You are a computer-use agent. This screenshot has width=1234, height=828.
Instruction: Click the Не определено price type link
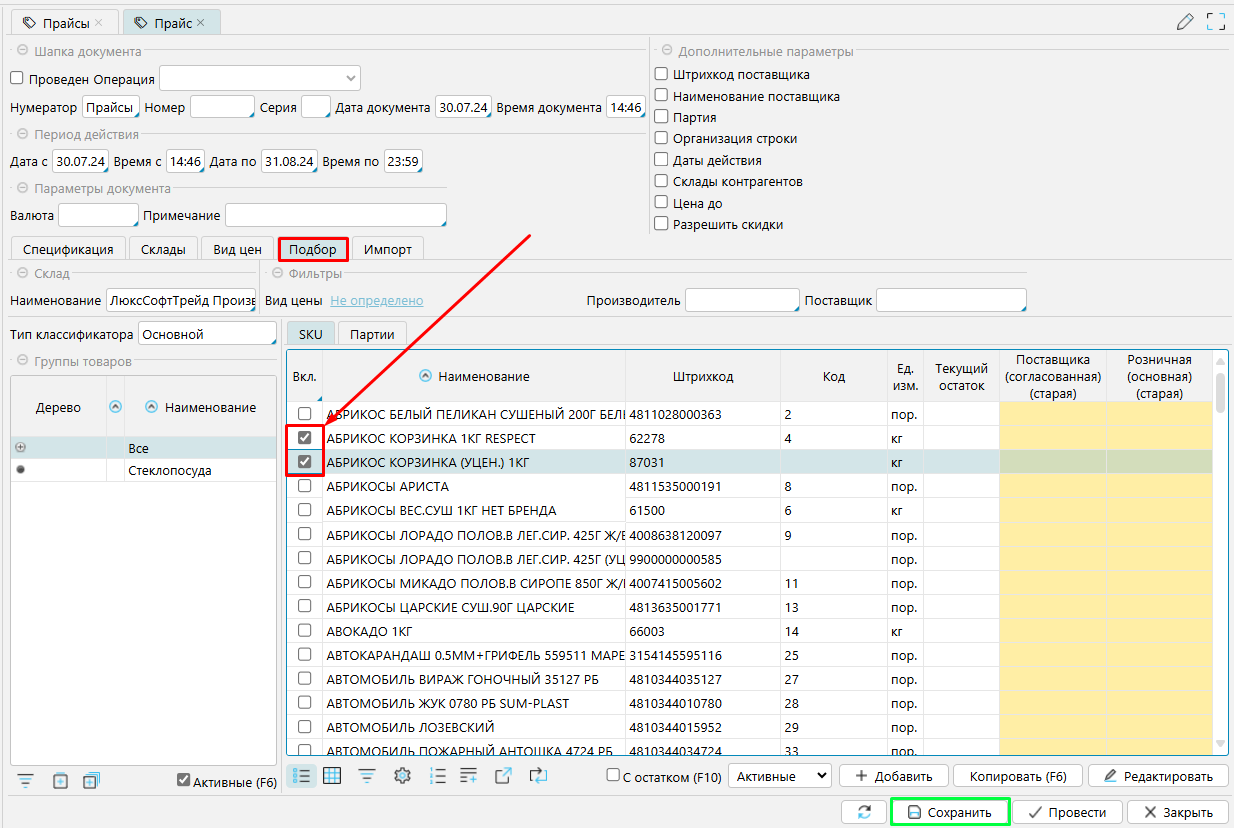click(377, 300)
